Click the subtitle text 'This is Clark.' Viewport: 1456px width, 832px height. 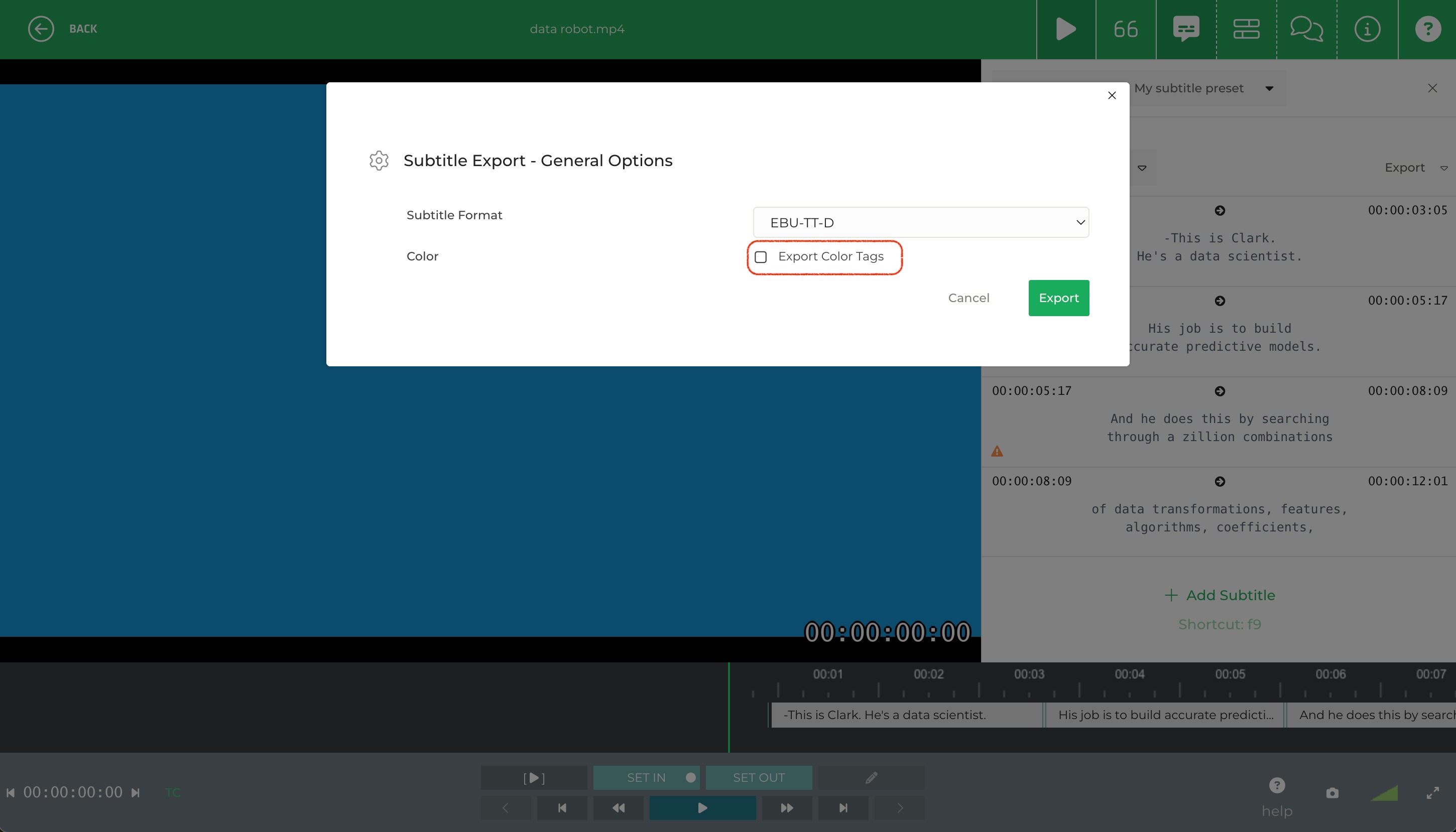[1220, 238]
